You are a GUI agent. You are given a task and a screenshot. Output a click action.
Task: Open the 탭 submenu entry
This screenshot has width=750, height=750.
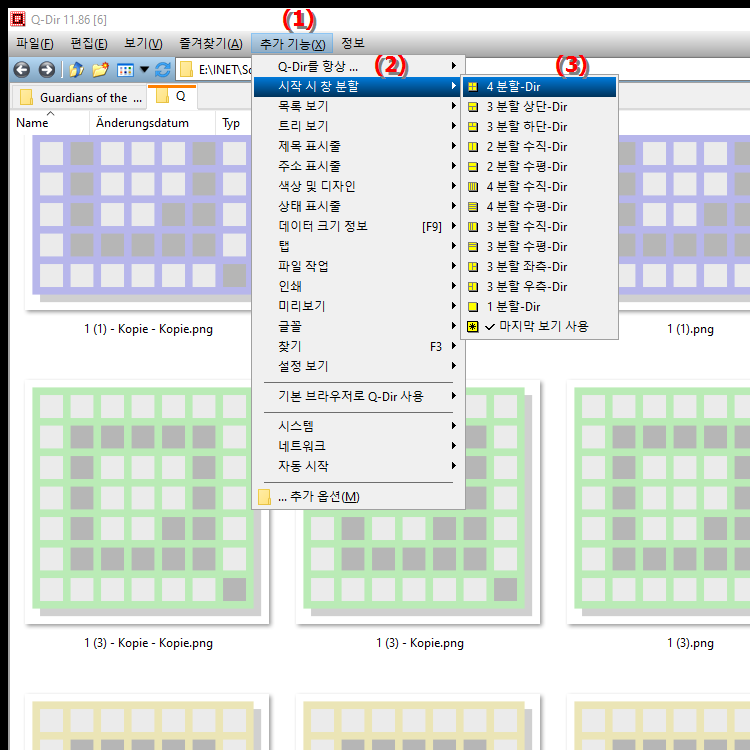coord(358,246)
